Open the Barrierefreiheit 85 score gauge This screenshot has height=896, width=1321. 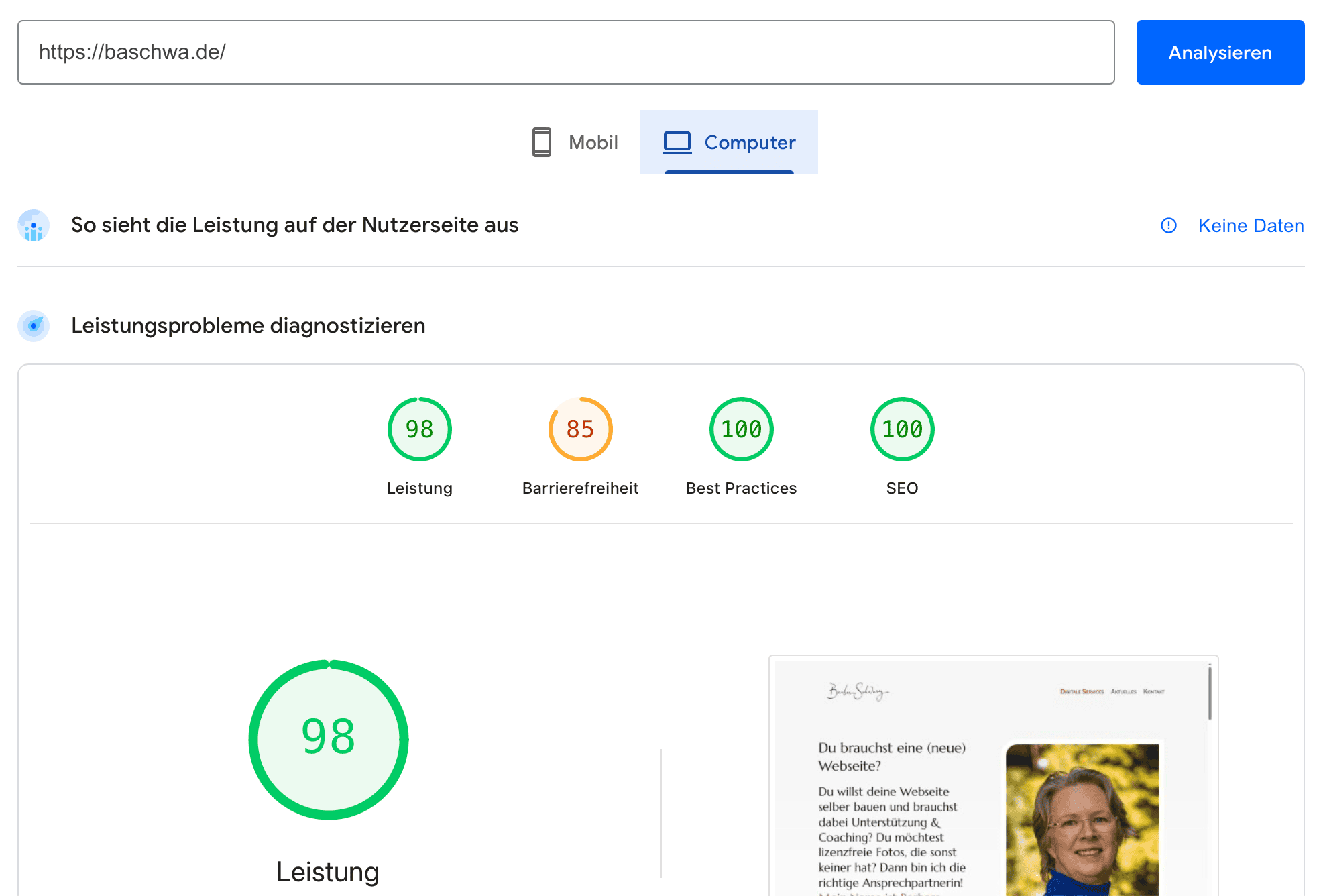click(580, 429)
